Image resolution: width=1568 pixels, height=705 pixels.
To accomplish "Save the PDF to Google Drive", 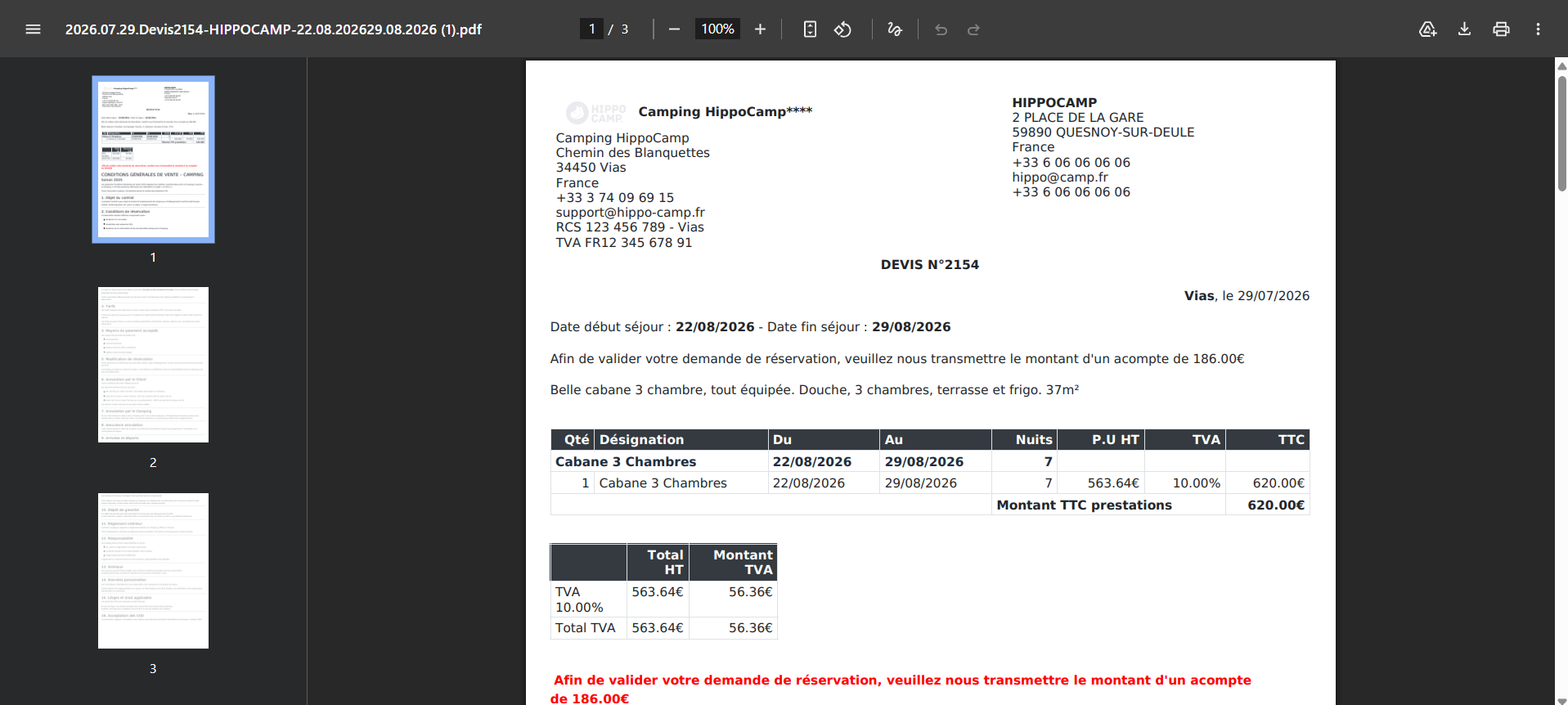I will pyautogui.click(x=1427, y=29).
